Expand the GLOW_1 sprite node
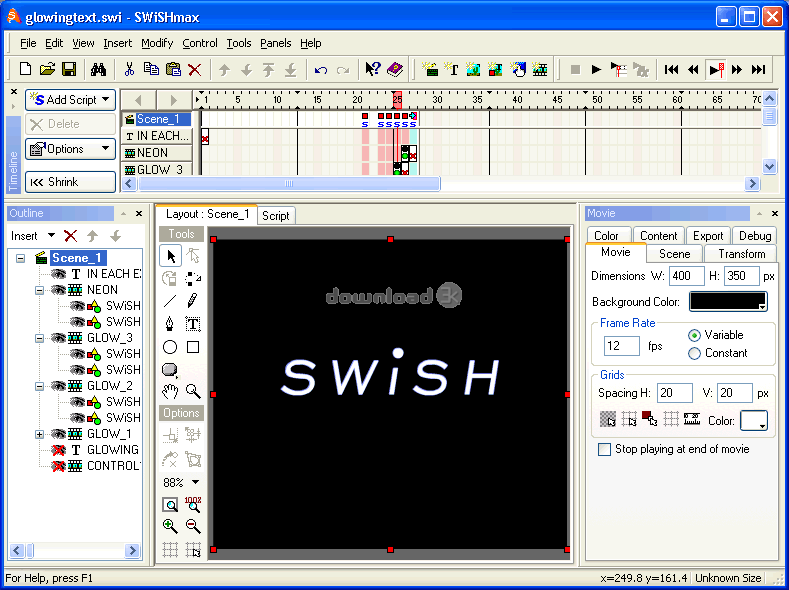 coord(40,434)
